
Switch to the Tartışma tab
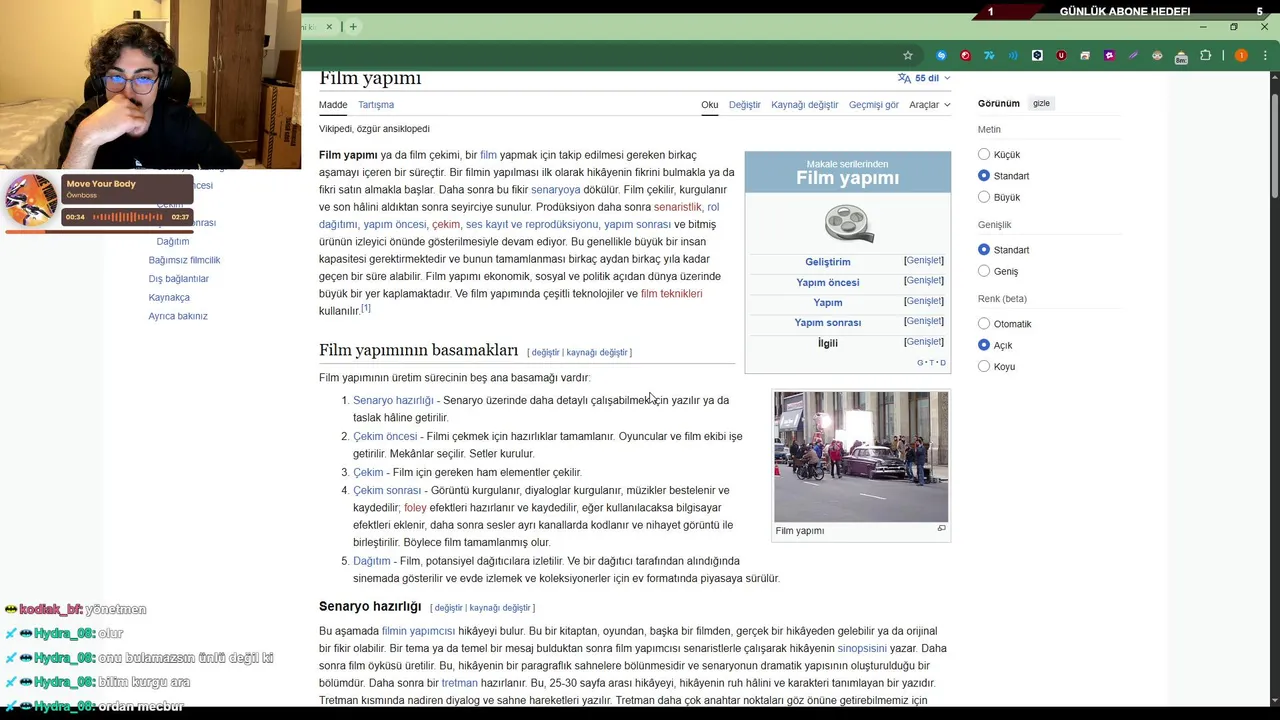coord(376,104)
